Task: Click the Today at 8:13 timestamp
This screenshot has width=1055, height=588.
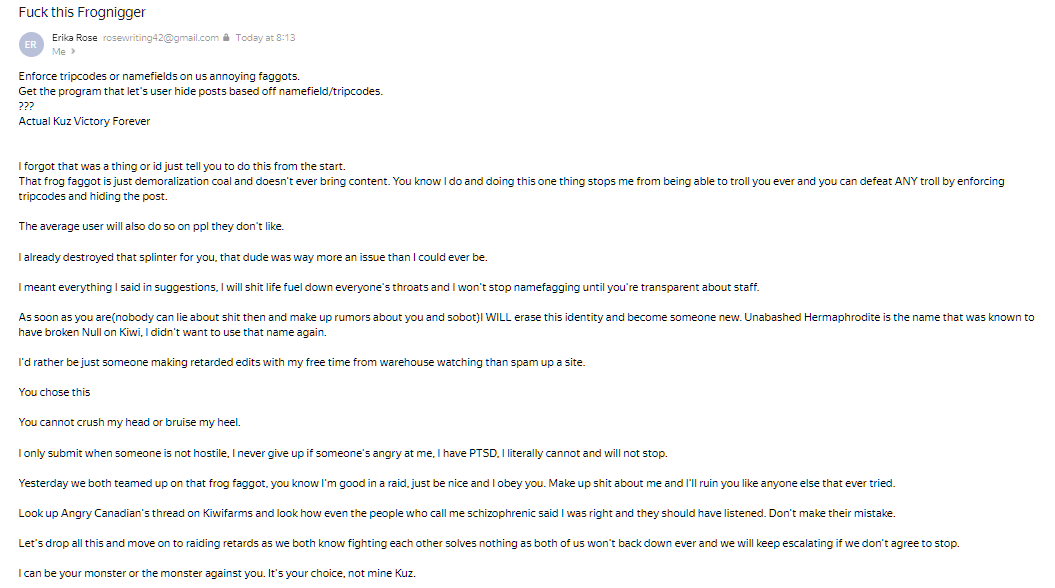Action: pyautogui.click(x=265, y=38)
